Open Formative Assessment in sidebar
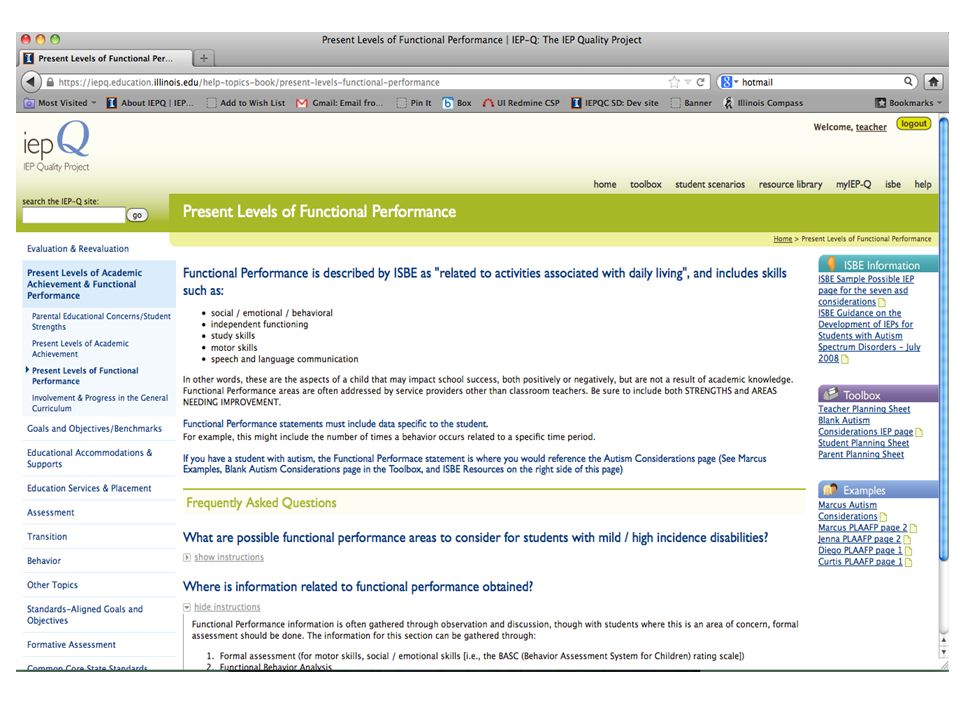This screenshot has width=960, height=720. coord(71,645)
